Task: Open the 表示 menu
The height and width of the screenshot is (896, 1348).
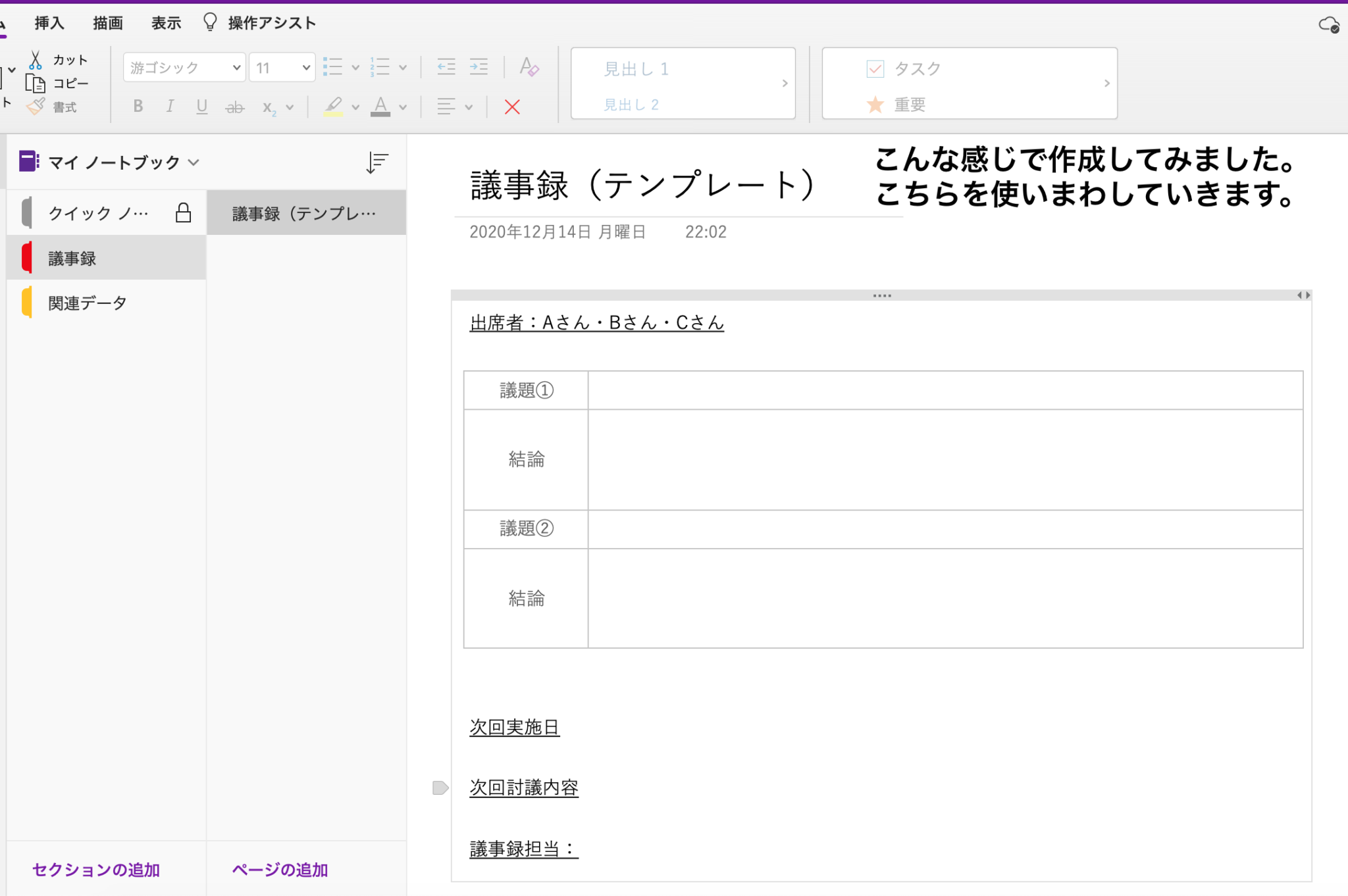Action: [165, 22]
